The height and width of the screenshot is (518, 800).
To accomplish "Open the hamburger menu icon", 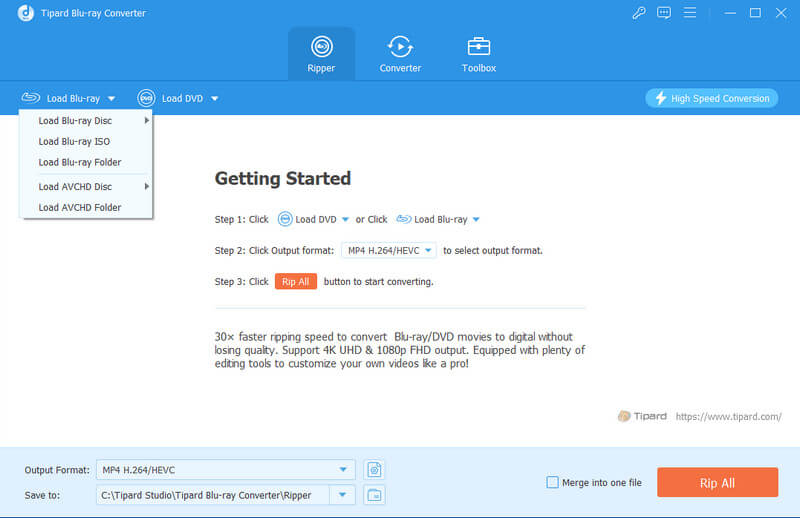I will tap(690, 13).
